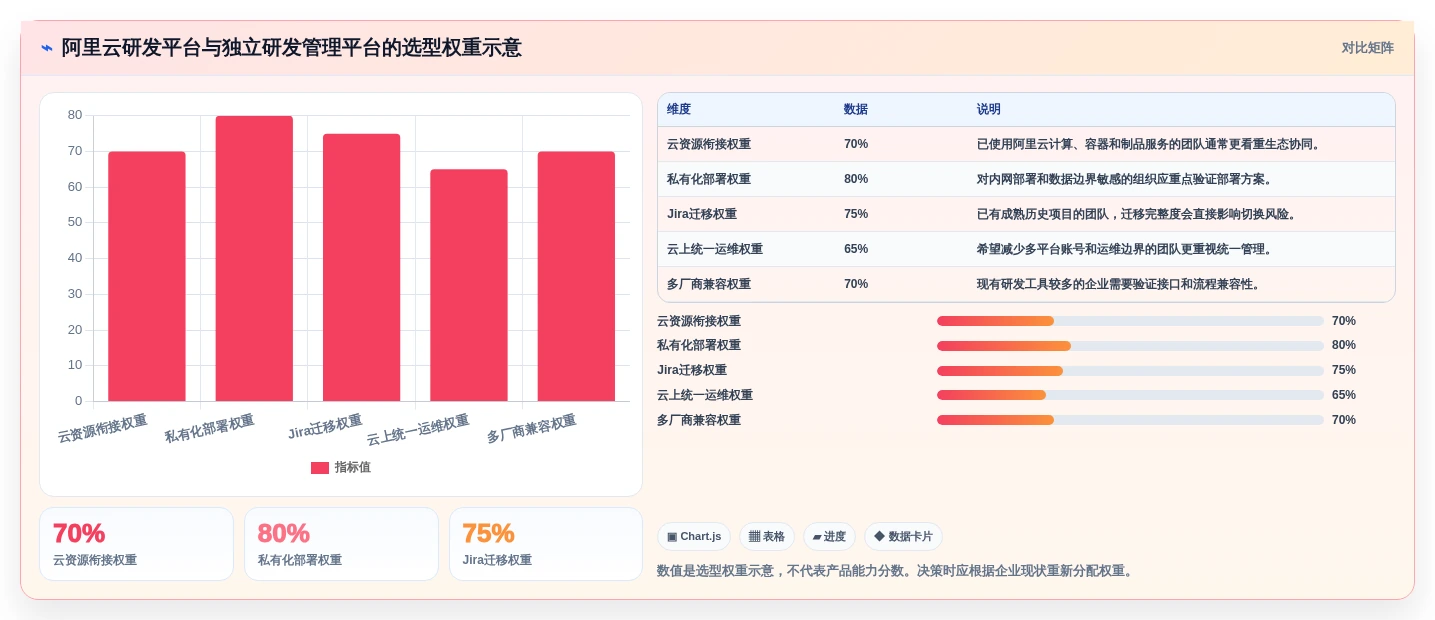Image resolution: width=1435 pixels, height=620 pixels.
Task: Click table cell Jira迁移权重
Action: click(702, 214)
